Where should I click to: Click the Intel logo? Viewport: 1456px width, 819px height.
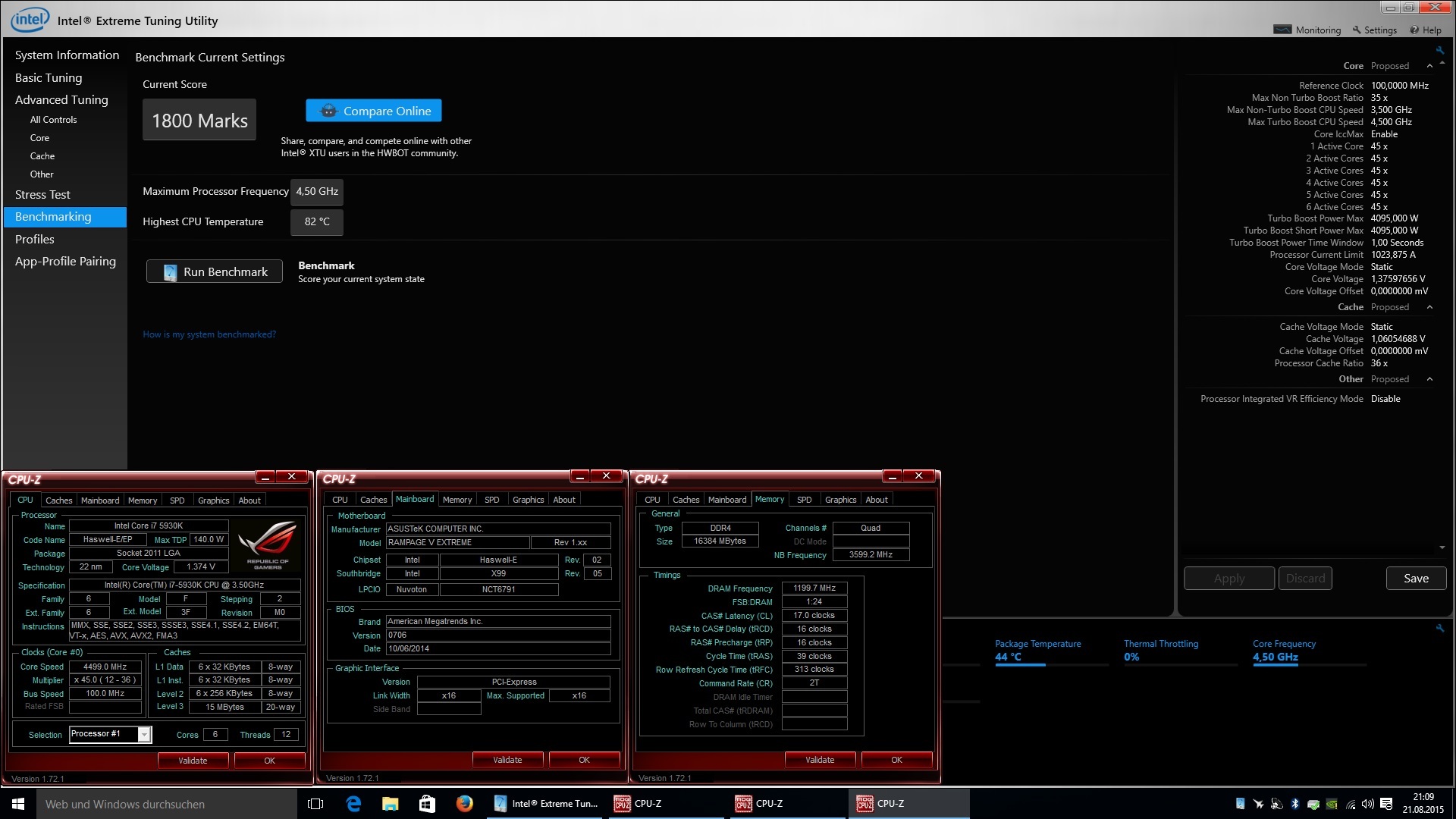point(30,20)
